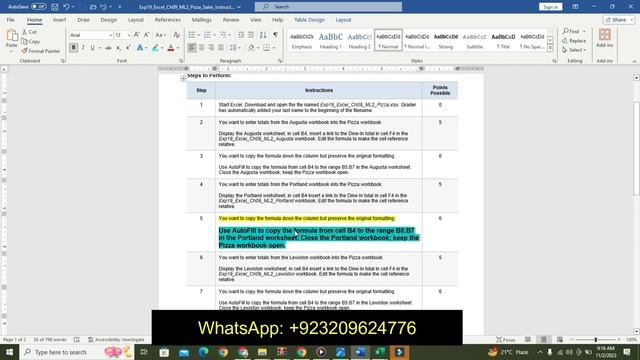Sort the selected text
Viewport: 640px width, 360px height.
(263, 35)
